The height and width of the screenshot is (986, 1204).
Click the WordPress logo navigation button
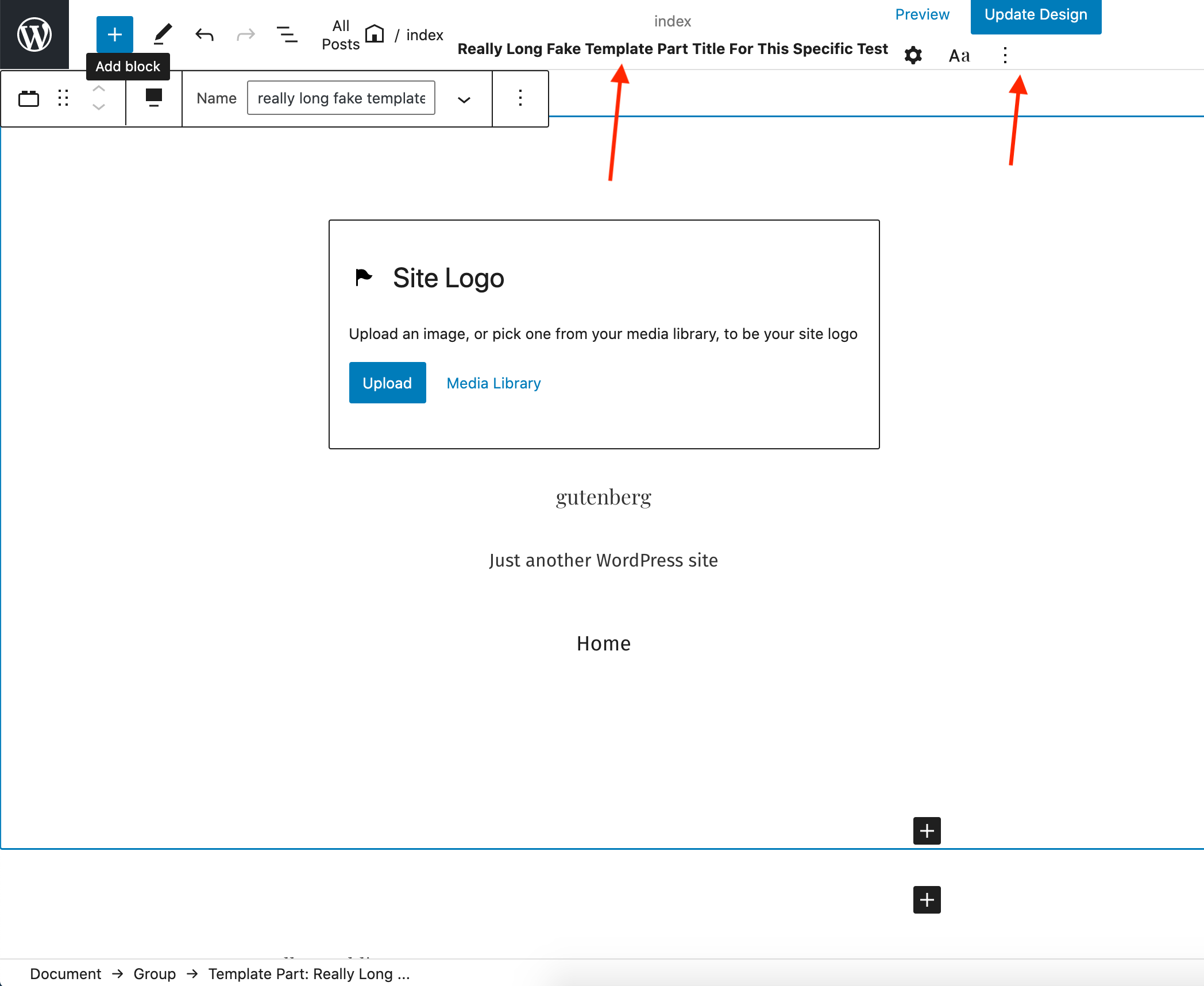(x=34, y=34)
